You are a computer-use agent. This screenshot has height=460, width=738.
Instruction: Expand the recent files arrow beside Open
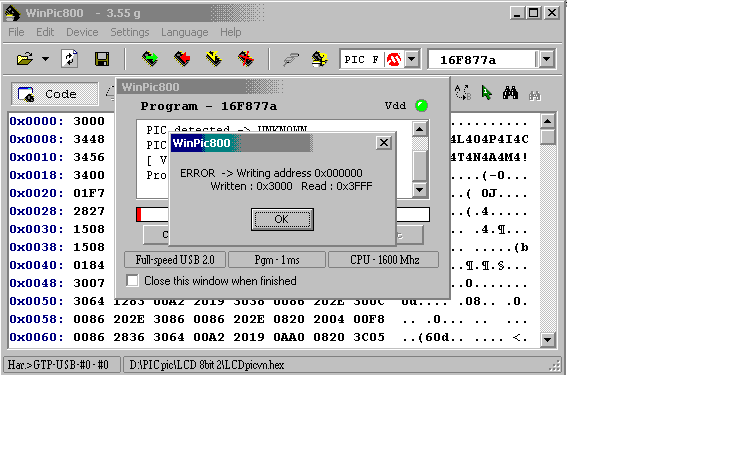[45, 59]
